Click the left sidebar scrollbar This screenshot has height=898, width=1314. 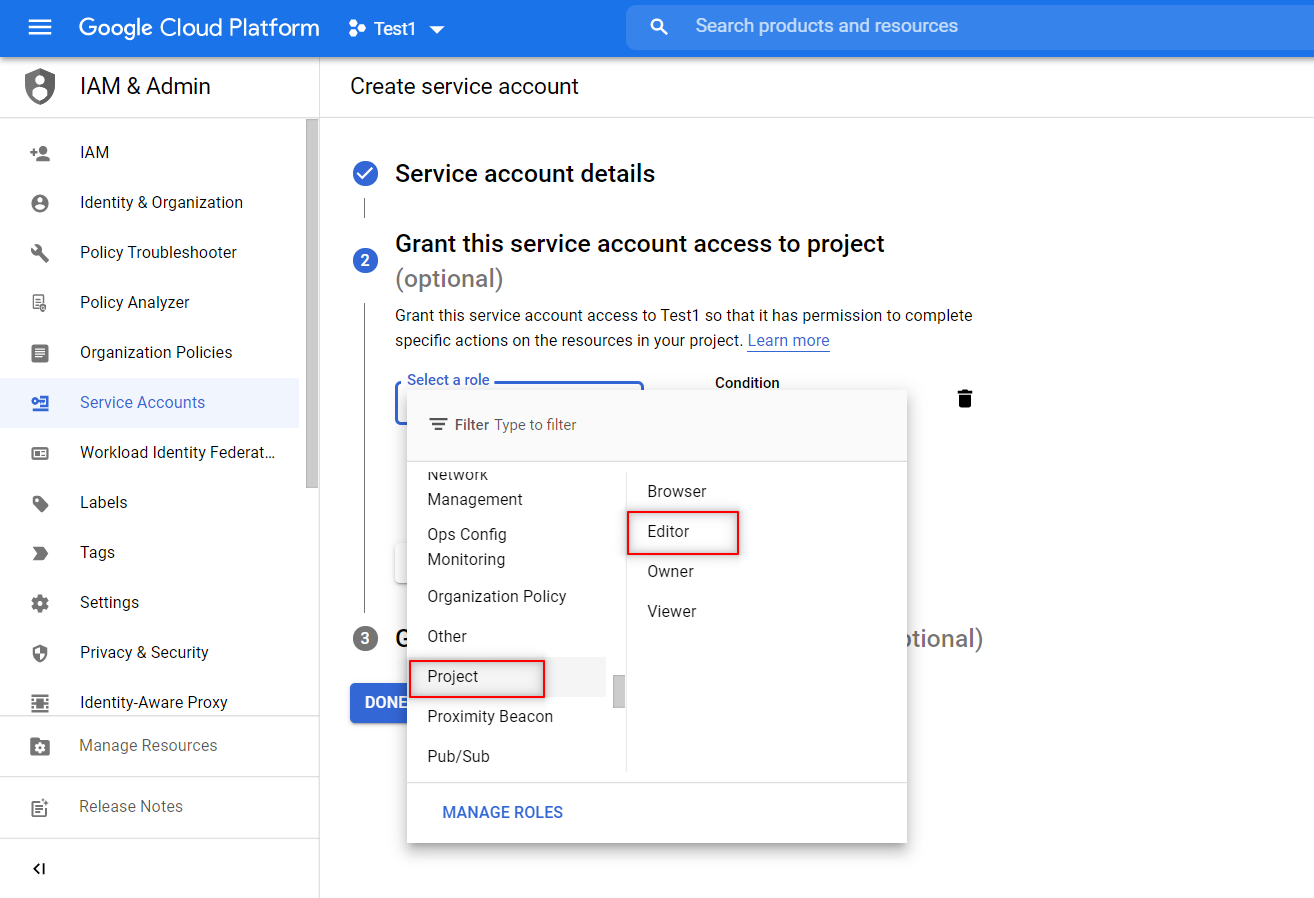312,303
